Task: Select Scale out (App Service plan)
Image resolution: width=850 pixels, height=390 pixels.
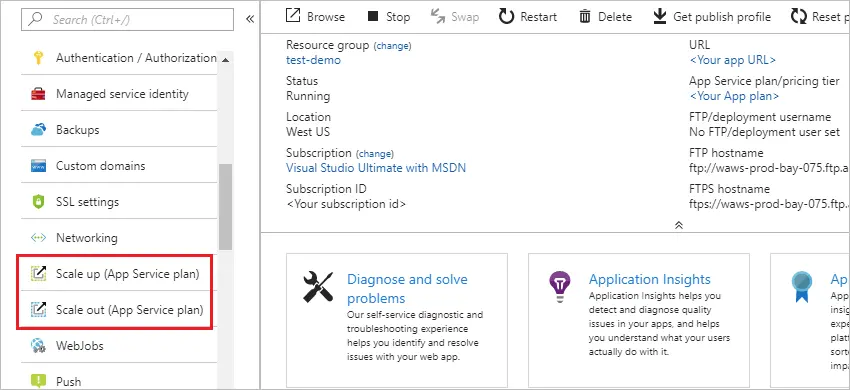Action: click(x=114, y=310)
